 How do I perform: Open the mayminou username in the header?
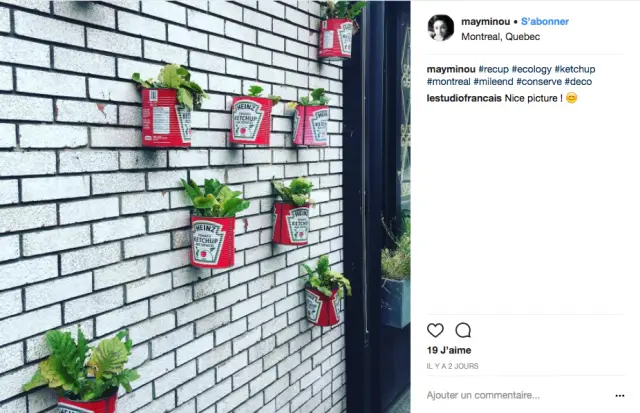click(485, 22)
